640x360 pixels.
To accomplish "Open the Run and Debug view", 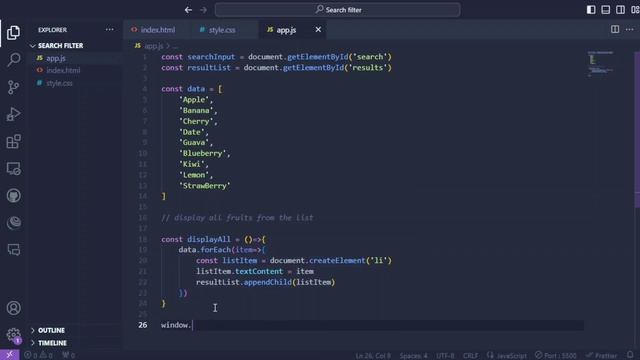I will 13,114.
